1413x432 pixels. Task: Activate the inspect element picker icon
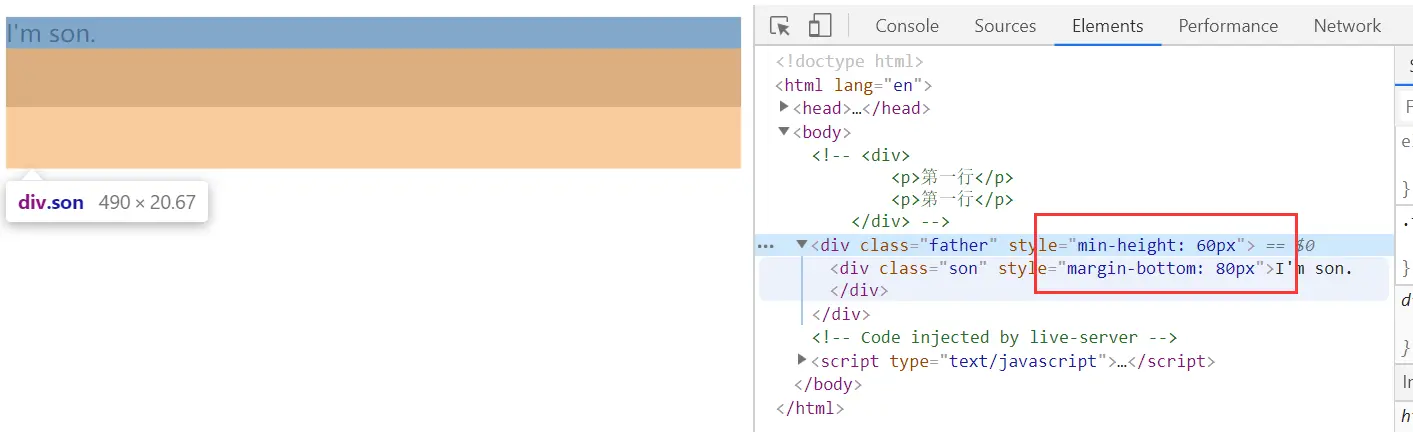781,26
